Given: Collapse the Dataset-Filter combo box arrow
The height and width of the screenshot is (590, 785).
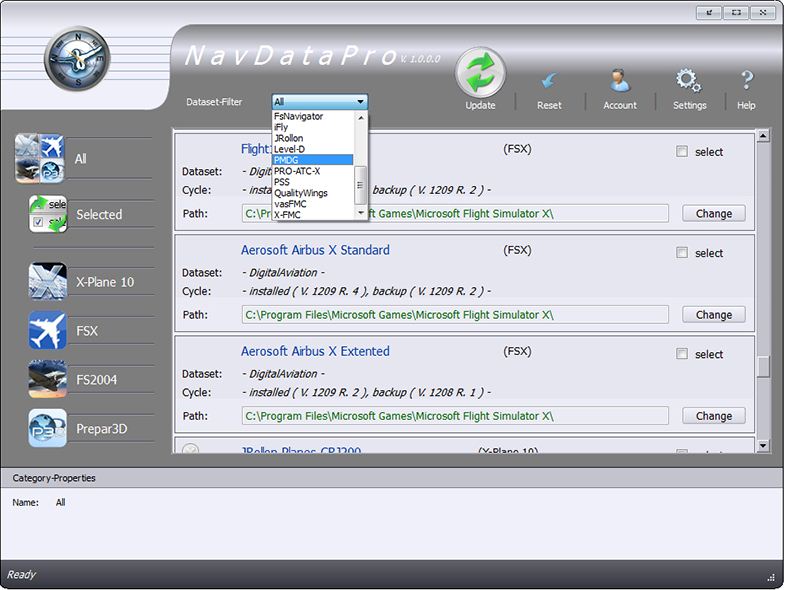Looking at the screenshot, I should pos(360,102).
